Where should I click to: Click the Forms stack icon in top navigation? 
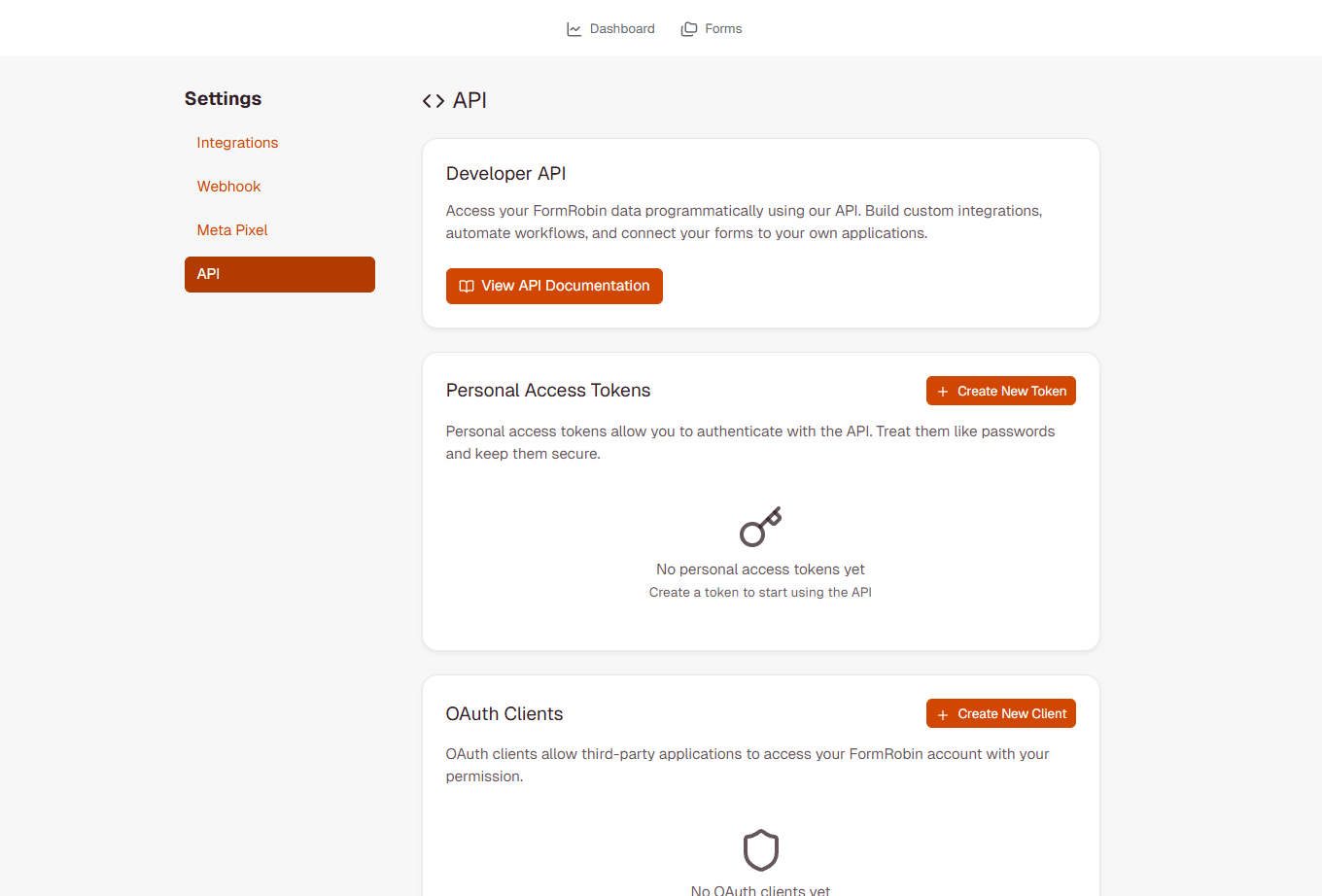coord(689,28)
